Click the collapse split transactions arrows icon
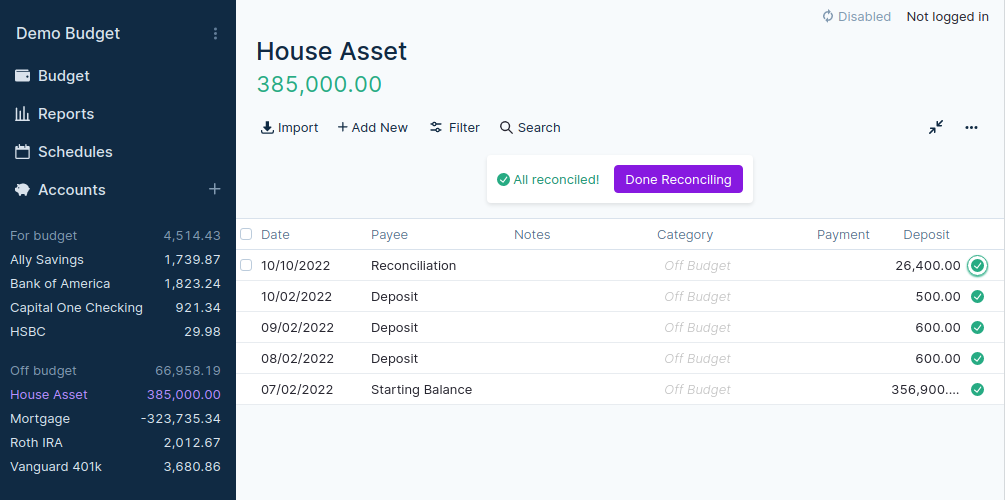The height and width of the screenshot is (500, 1005). point(936,127)
